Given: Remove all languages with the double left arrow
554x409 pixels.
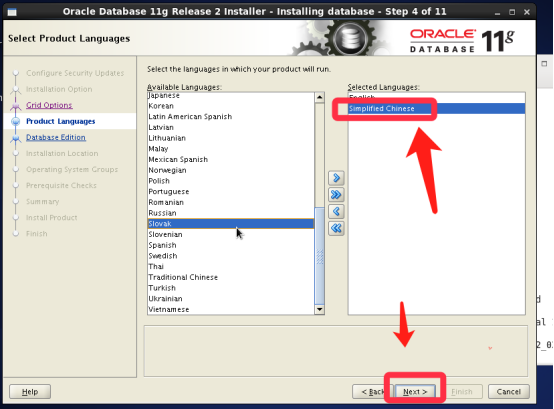Looking at the screenshot, I should [336, 229].
